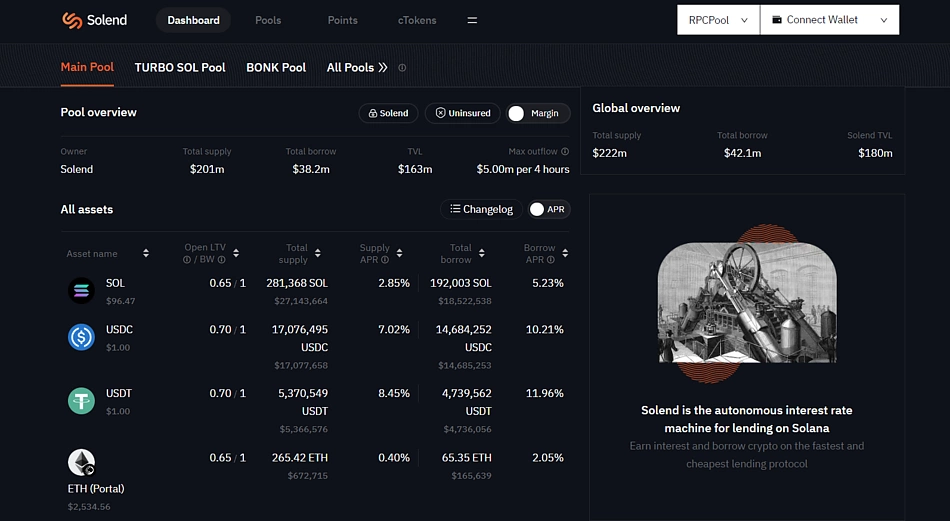
Task: Select the SOL asset row name
Action: point(115,283)
